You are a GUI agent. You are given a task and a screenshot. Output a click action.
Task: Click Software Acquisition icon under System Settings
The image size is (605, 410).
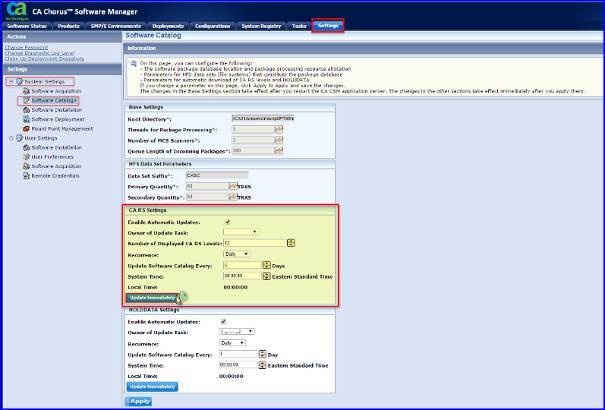[26, 91]
